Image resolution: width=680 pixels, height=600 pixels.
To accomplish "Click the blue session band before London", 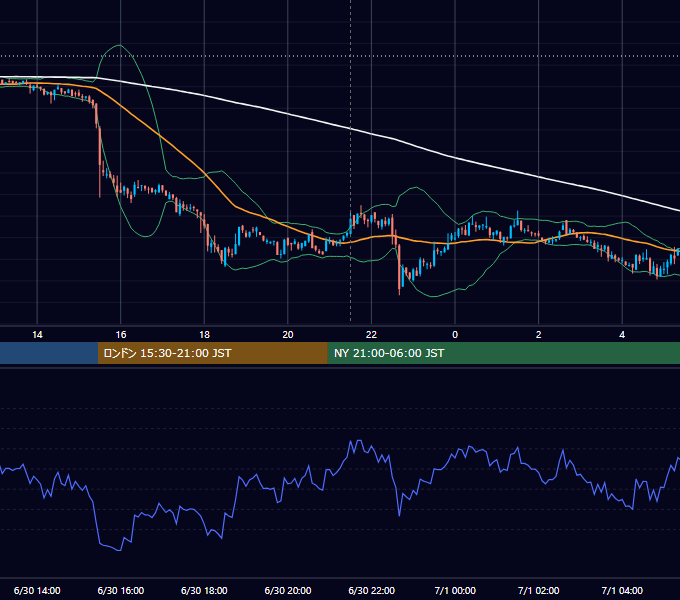I will point(49,353).
